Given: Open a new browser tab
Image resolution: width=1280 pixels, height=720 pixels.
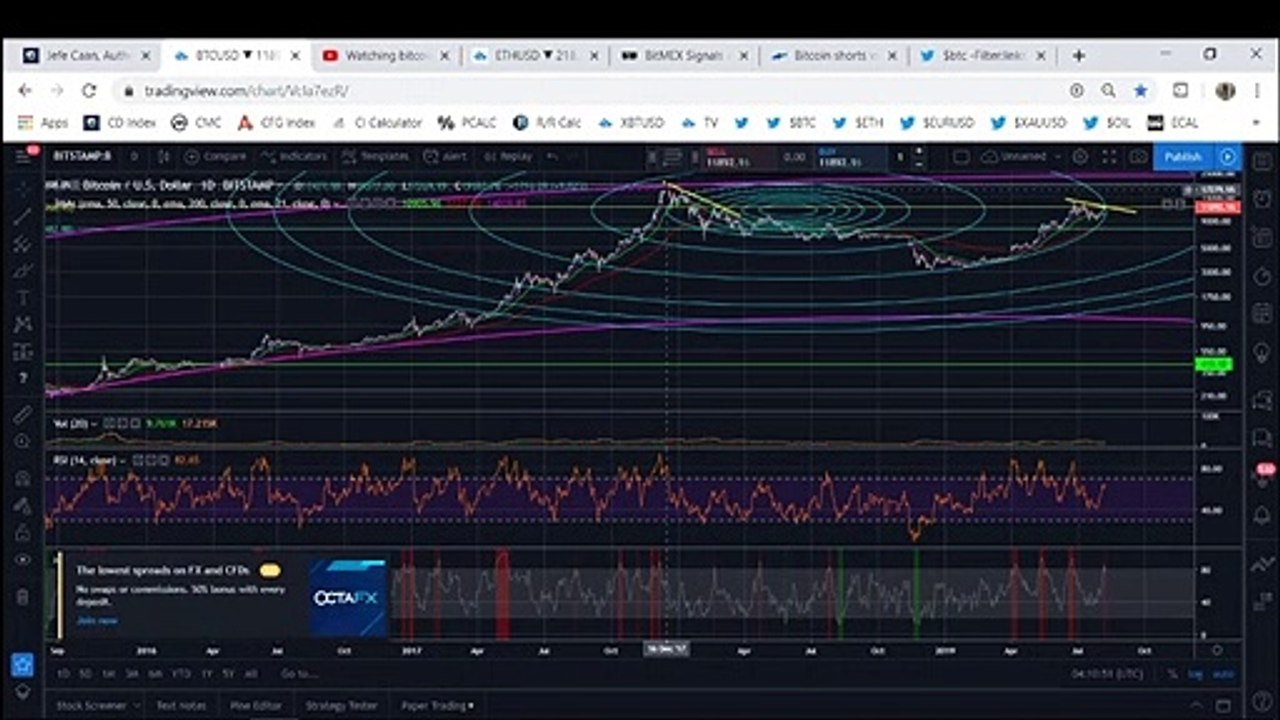Looking at the screenshot, I should coord(1078,56).
